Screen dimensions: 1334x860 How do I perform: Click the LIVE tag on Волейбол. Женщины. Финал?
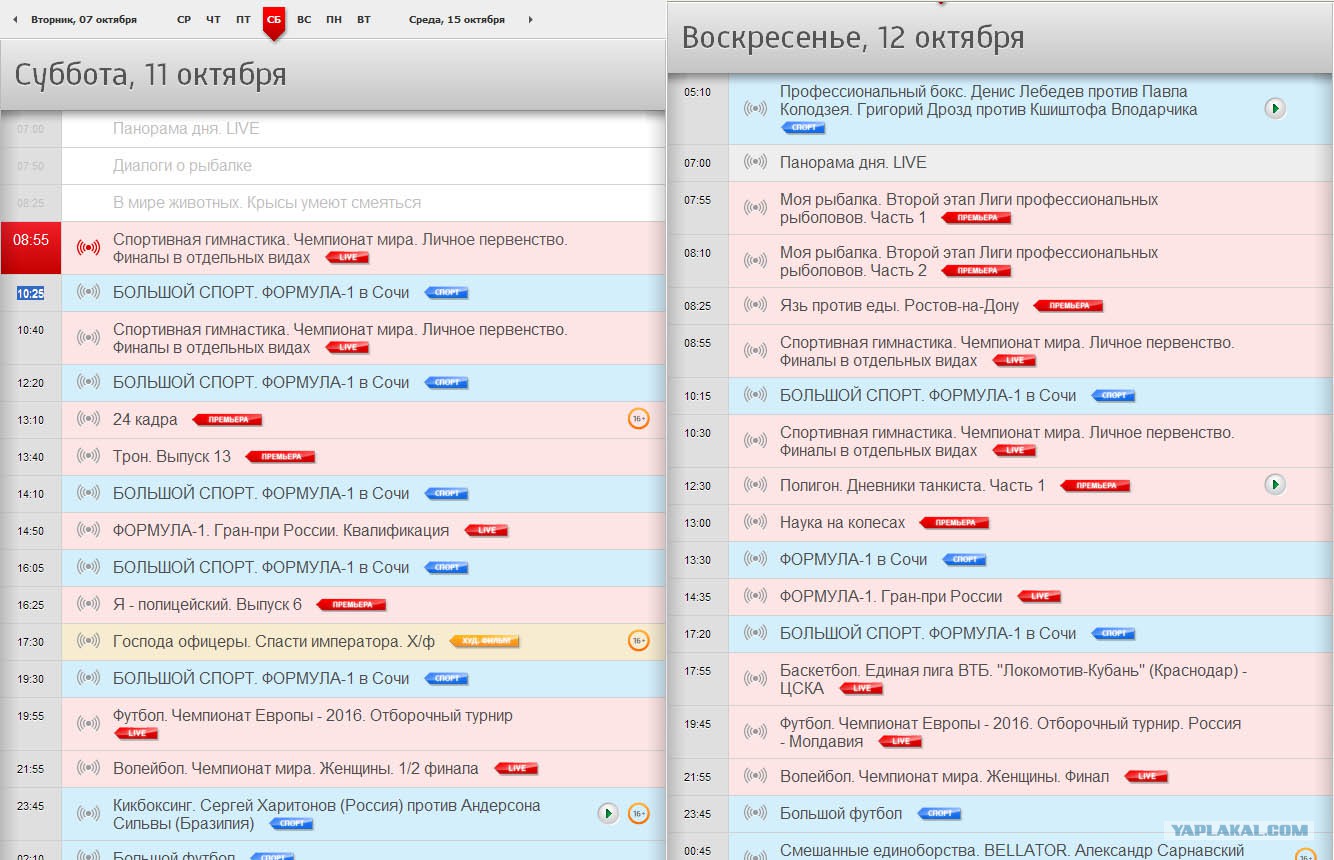(1146, 777)
